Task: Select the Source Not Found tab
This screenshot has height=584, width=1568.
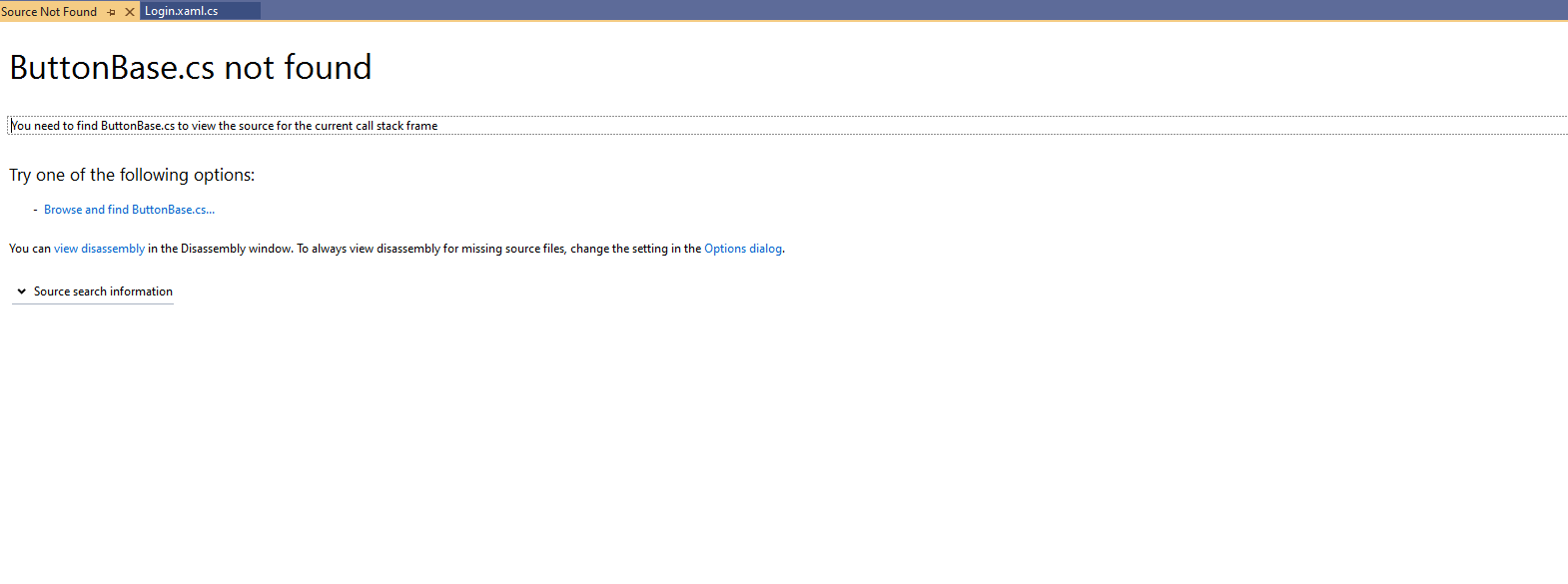Action: click(50, 12)
